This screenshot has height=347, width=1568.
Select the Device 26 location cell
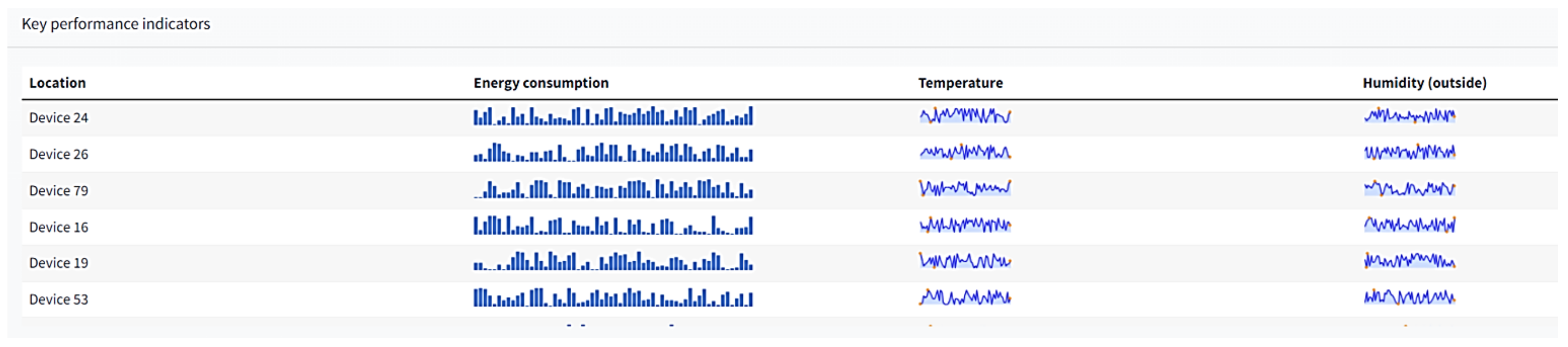point(58,154)
